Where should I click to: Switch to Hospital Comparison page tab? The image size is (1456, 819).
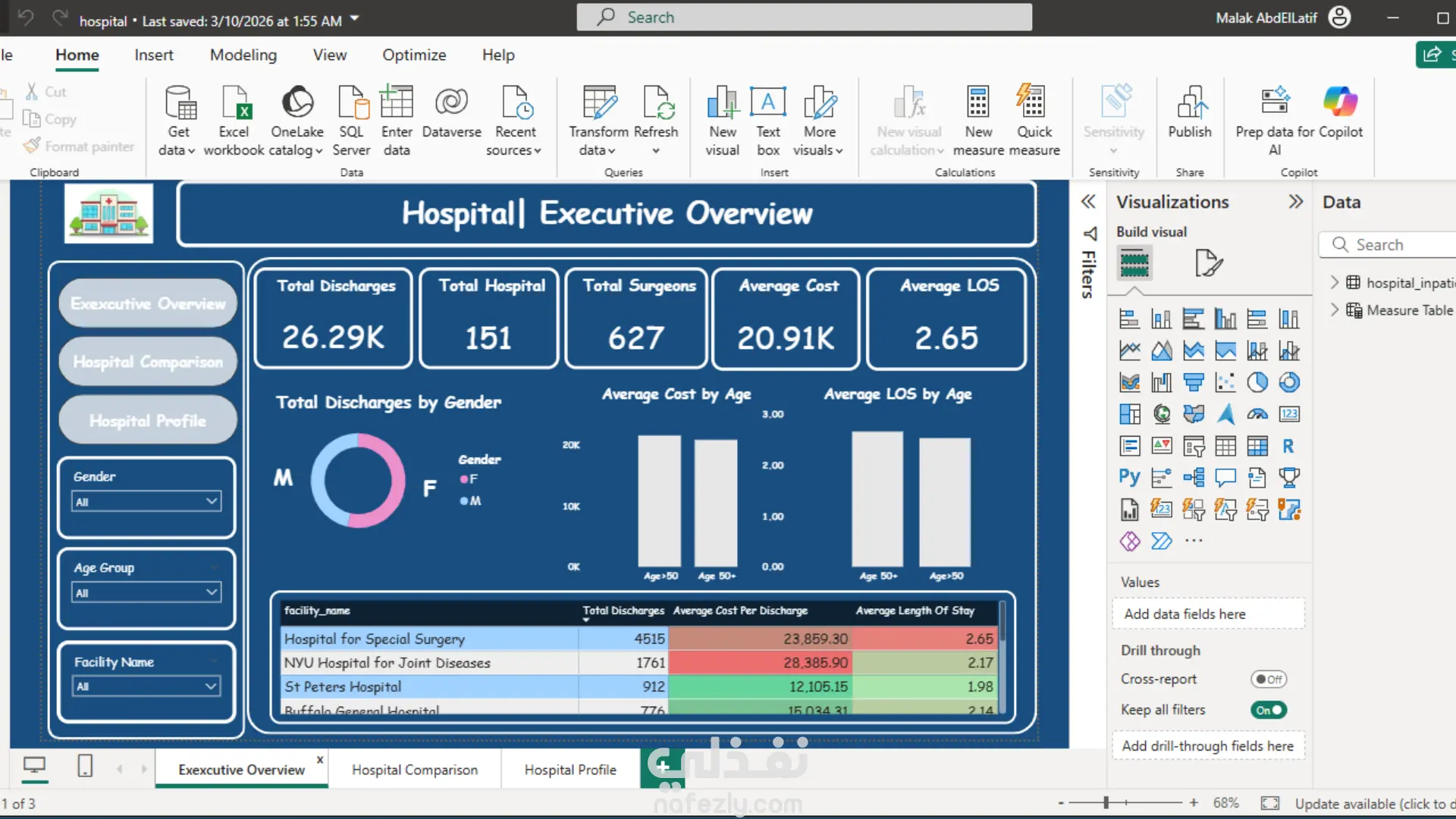414,770
